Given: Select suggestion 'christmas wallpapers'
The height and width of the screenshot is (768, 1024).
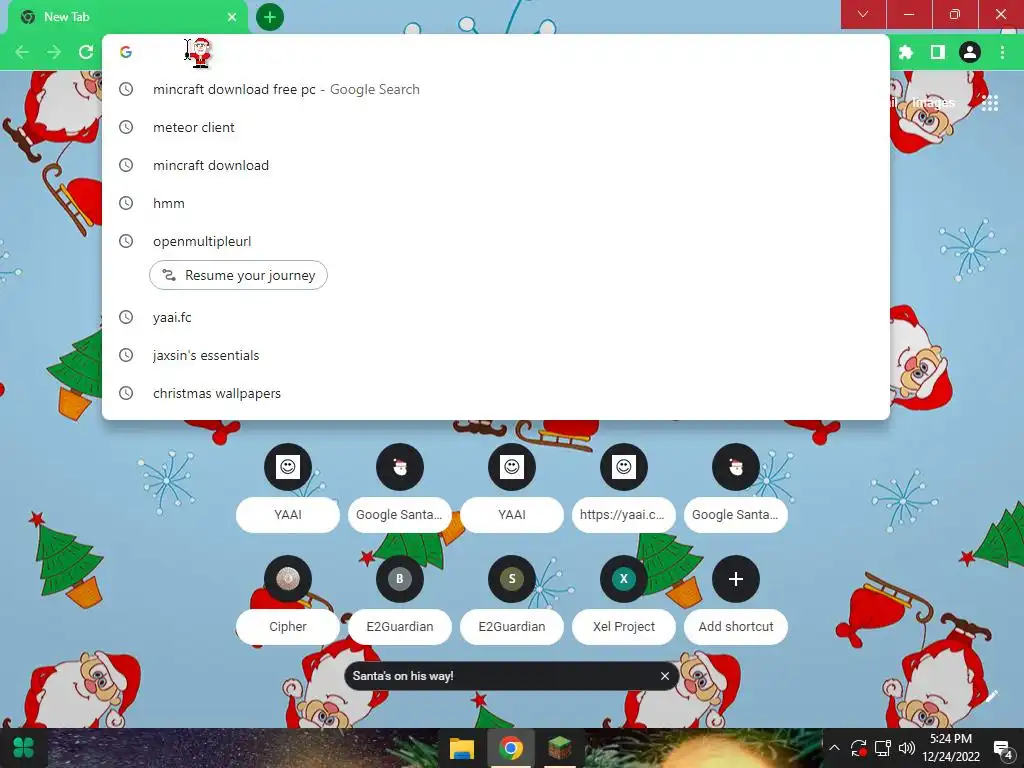Looking at the screenshot, I should click(496, 393).
